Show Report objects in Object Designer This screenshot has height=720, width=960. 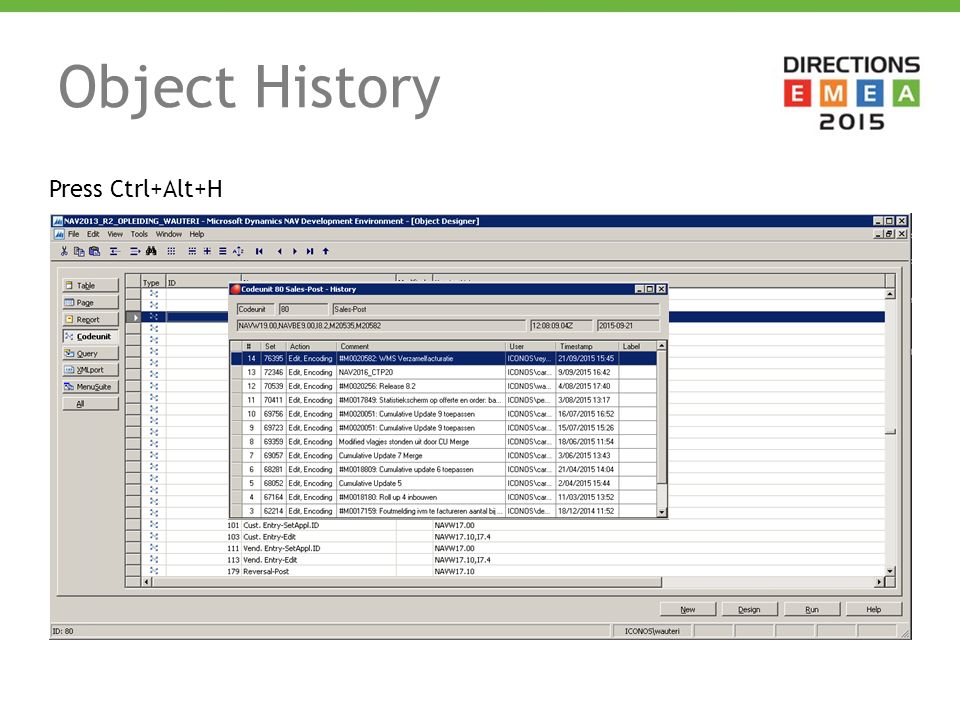pyautogui.click(x=90, y=320)
